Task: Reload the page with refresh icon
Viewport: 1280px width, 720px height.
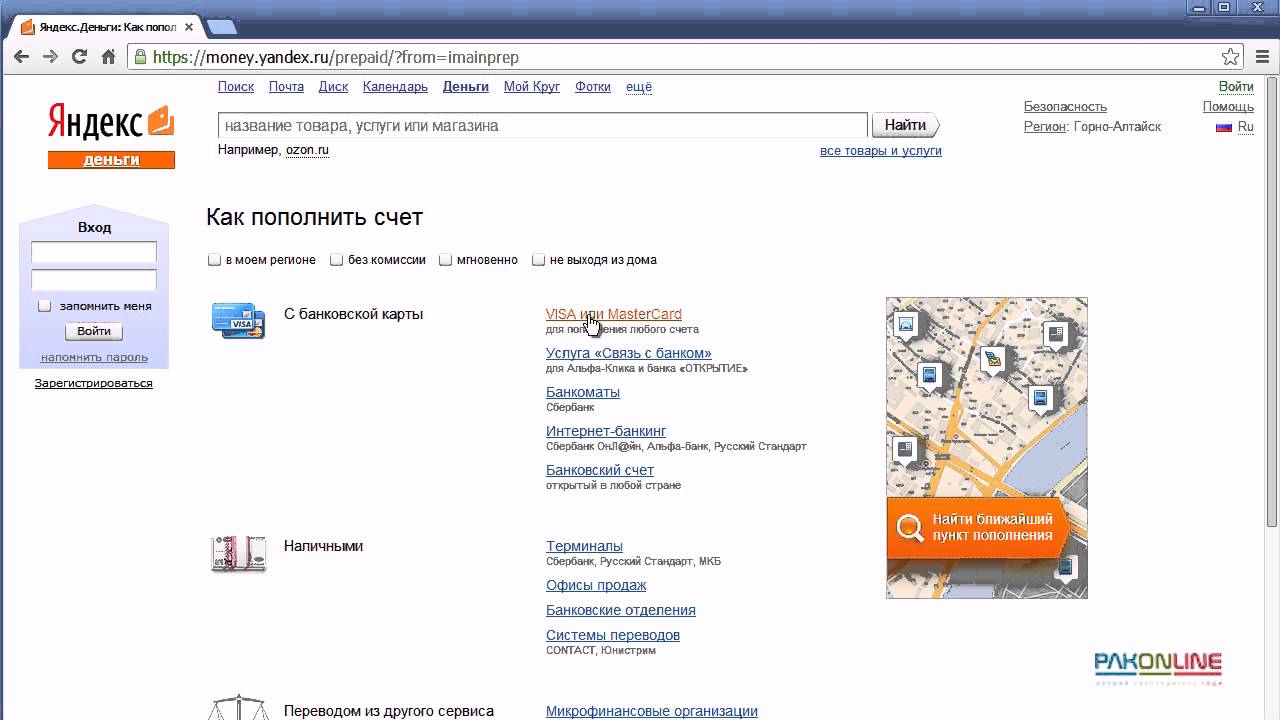Action: (x=79, y=57)
